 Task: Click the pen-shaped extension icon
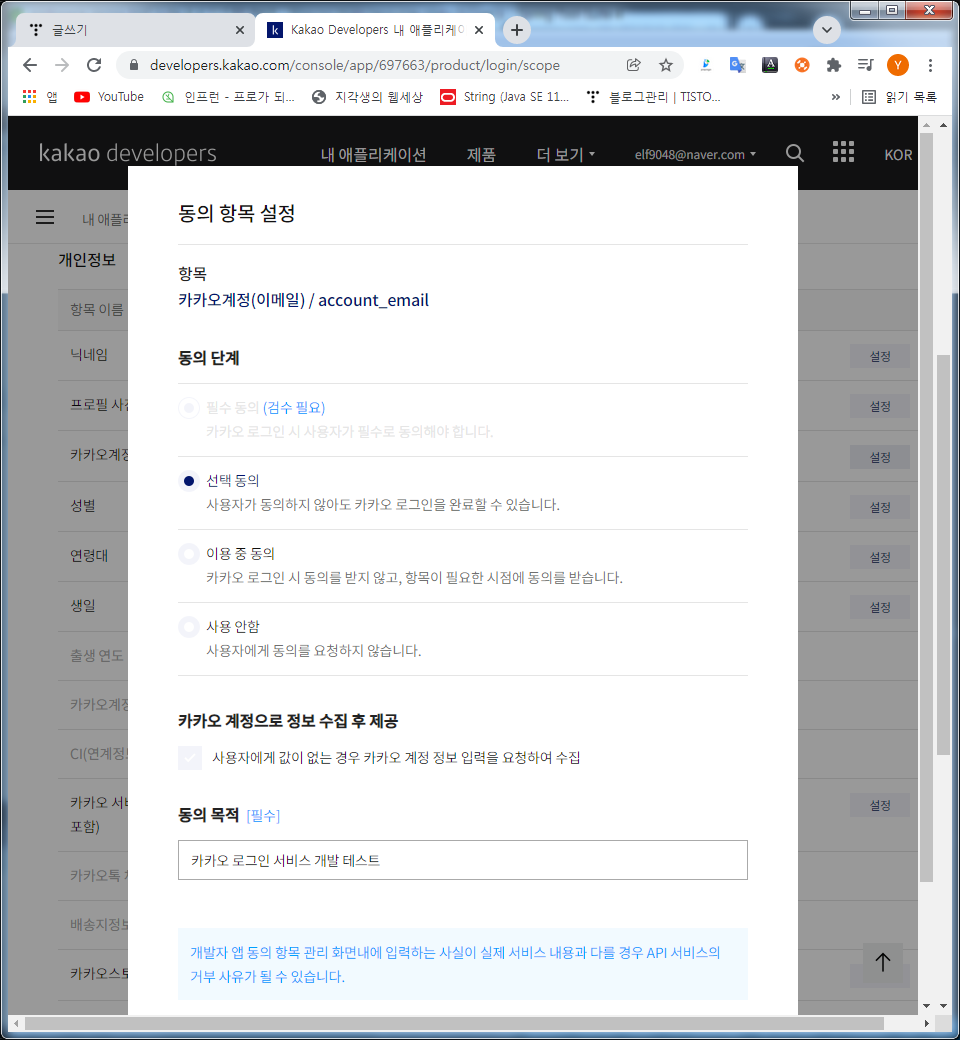point(705,65)
